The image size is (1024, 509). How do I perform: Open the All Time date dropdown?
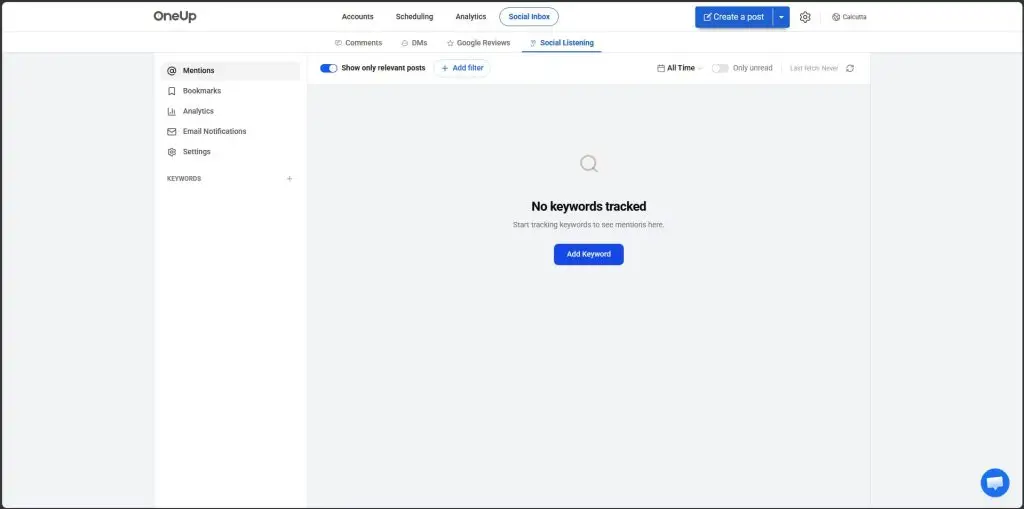pos(680,68)
